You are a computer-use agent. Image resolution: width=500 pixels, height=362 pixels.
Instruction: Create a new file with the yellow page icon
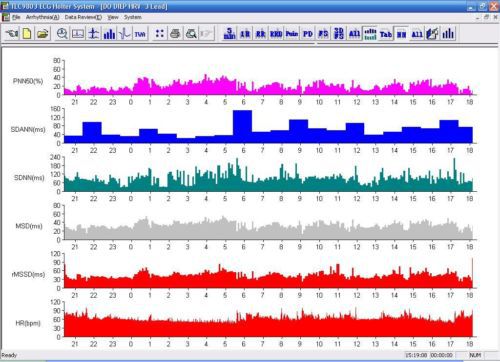(27, 34)
